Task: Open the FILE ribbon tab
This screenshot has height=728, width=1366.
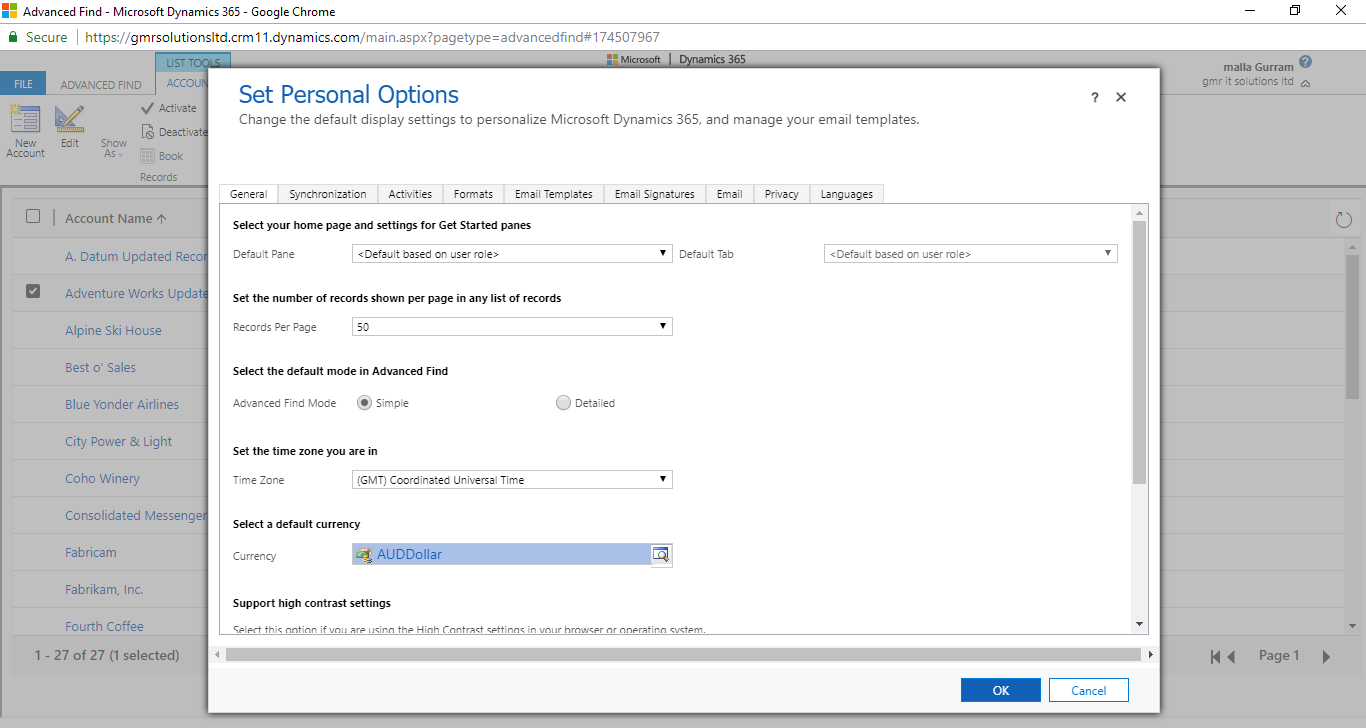Action: pos(23,84)
